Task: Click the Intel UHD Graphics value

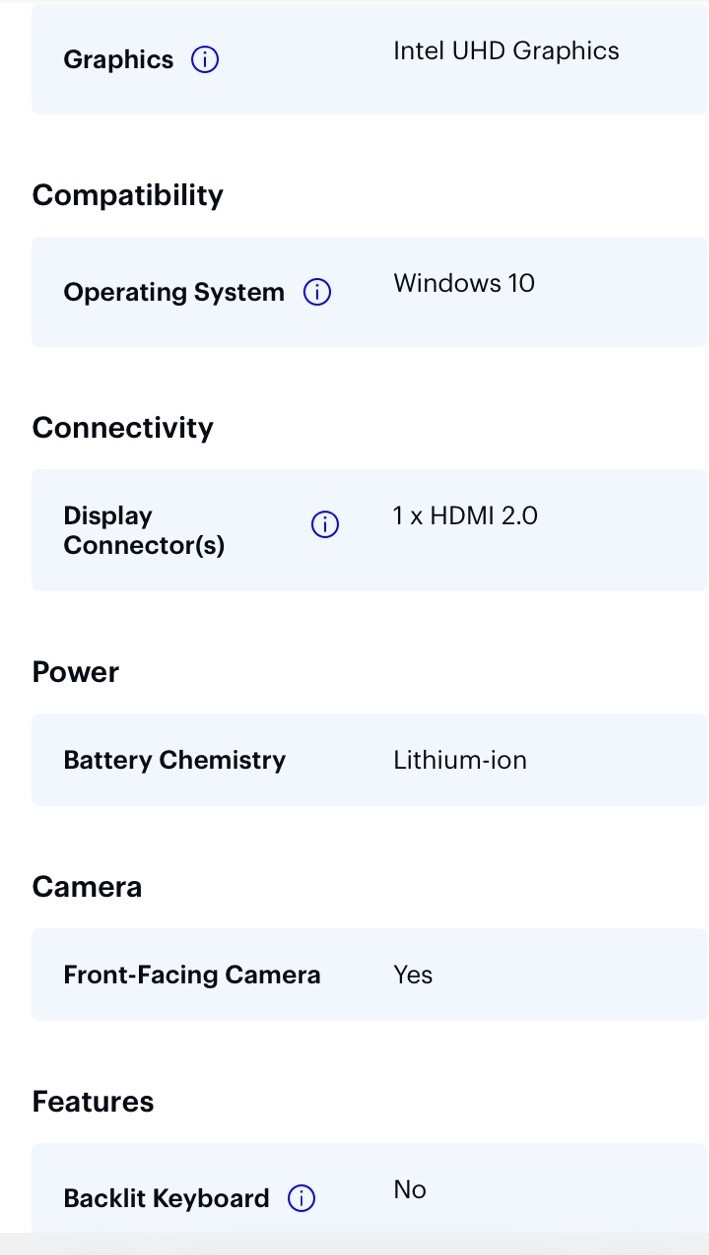Action: point(506,51)
